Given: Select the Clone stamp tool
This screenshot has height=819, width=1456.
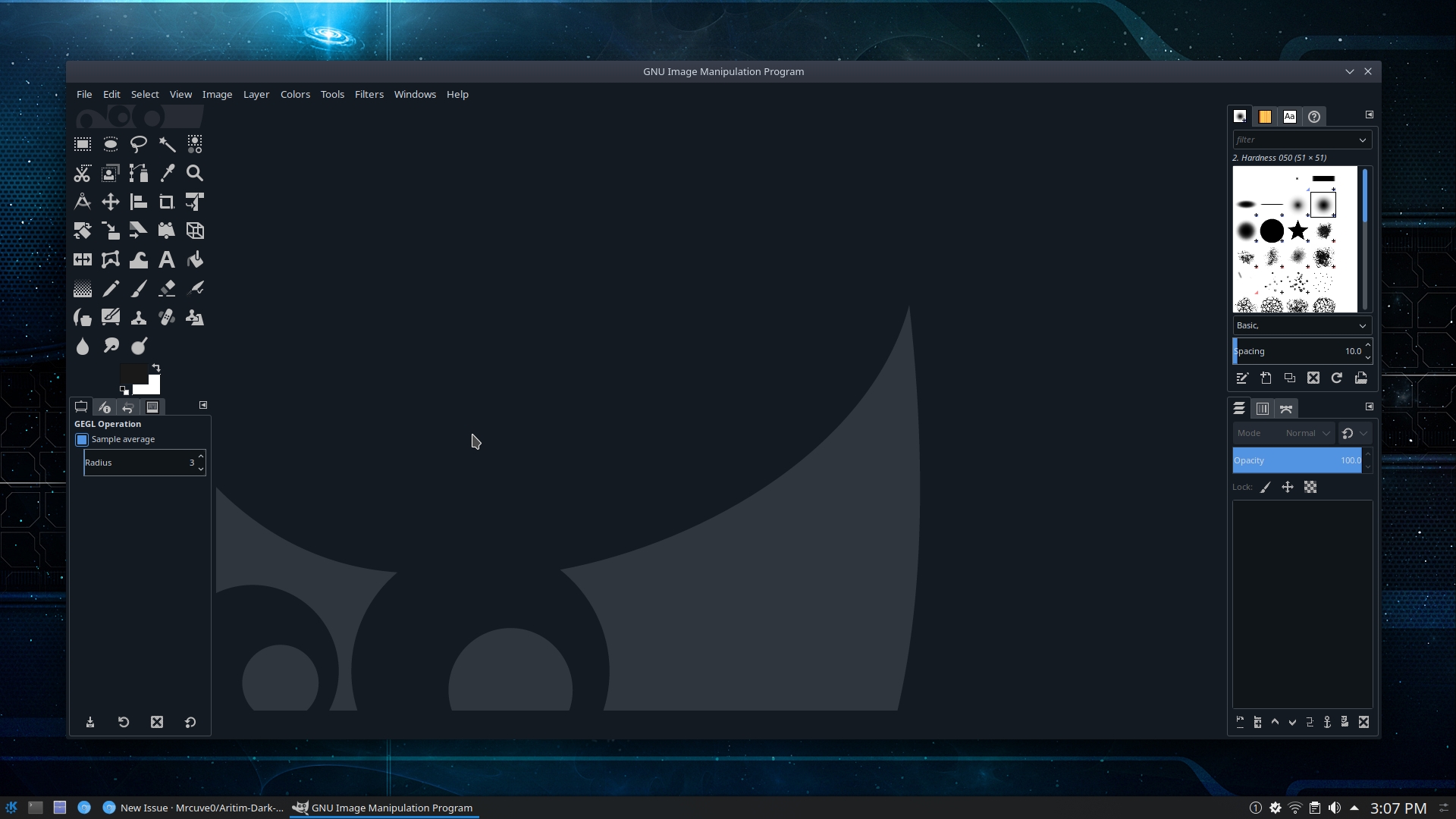Looking at the screenshot, I should coord(139,317).
